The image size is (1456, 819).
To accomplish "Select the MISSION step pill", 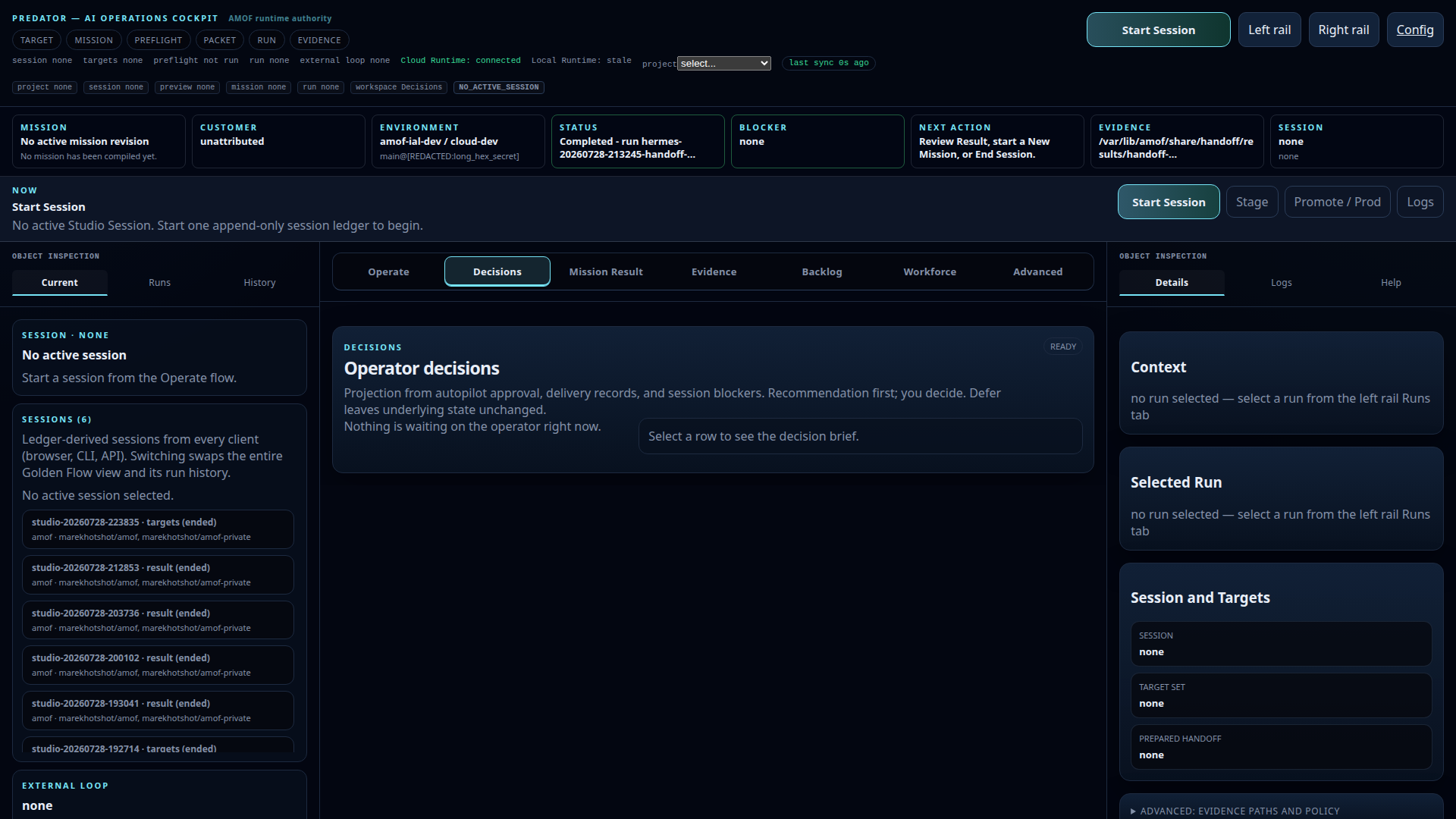I will (x=93, y=40).
